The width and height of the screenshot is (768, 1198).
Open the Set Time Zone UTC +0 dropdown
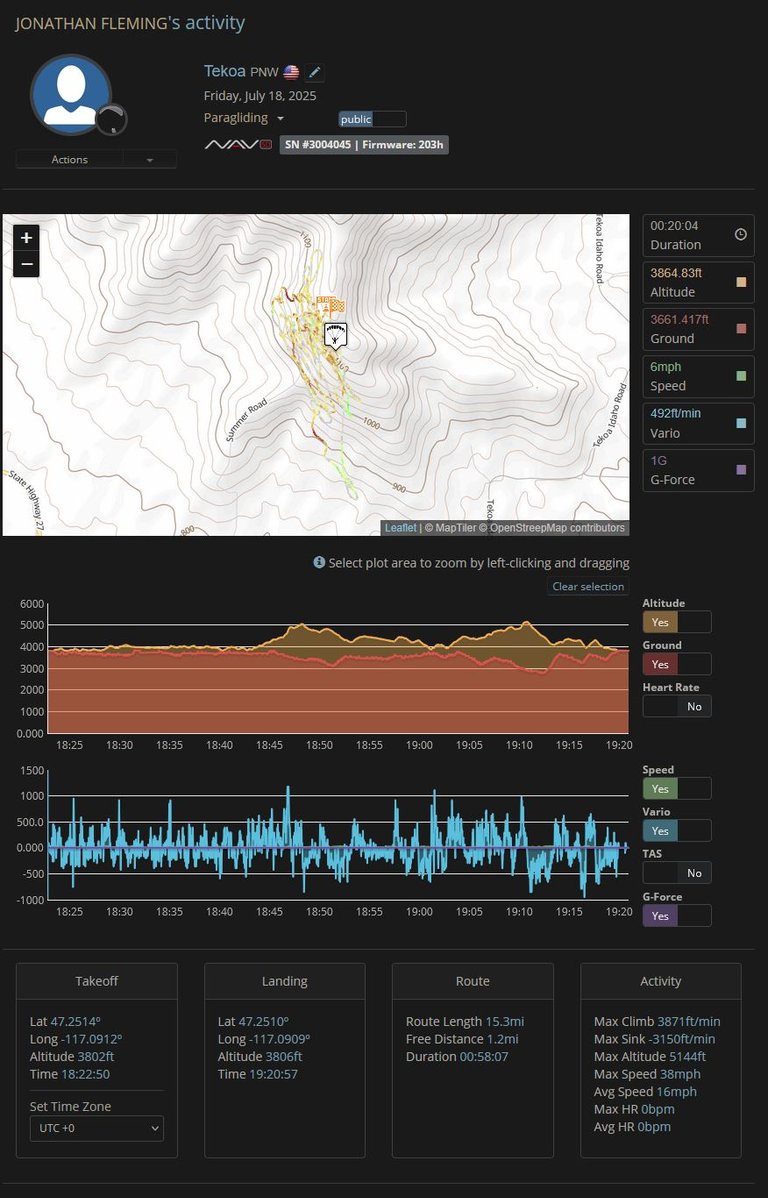[x=96, y=1128]
